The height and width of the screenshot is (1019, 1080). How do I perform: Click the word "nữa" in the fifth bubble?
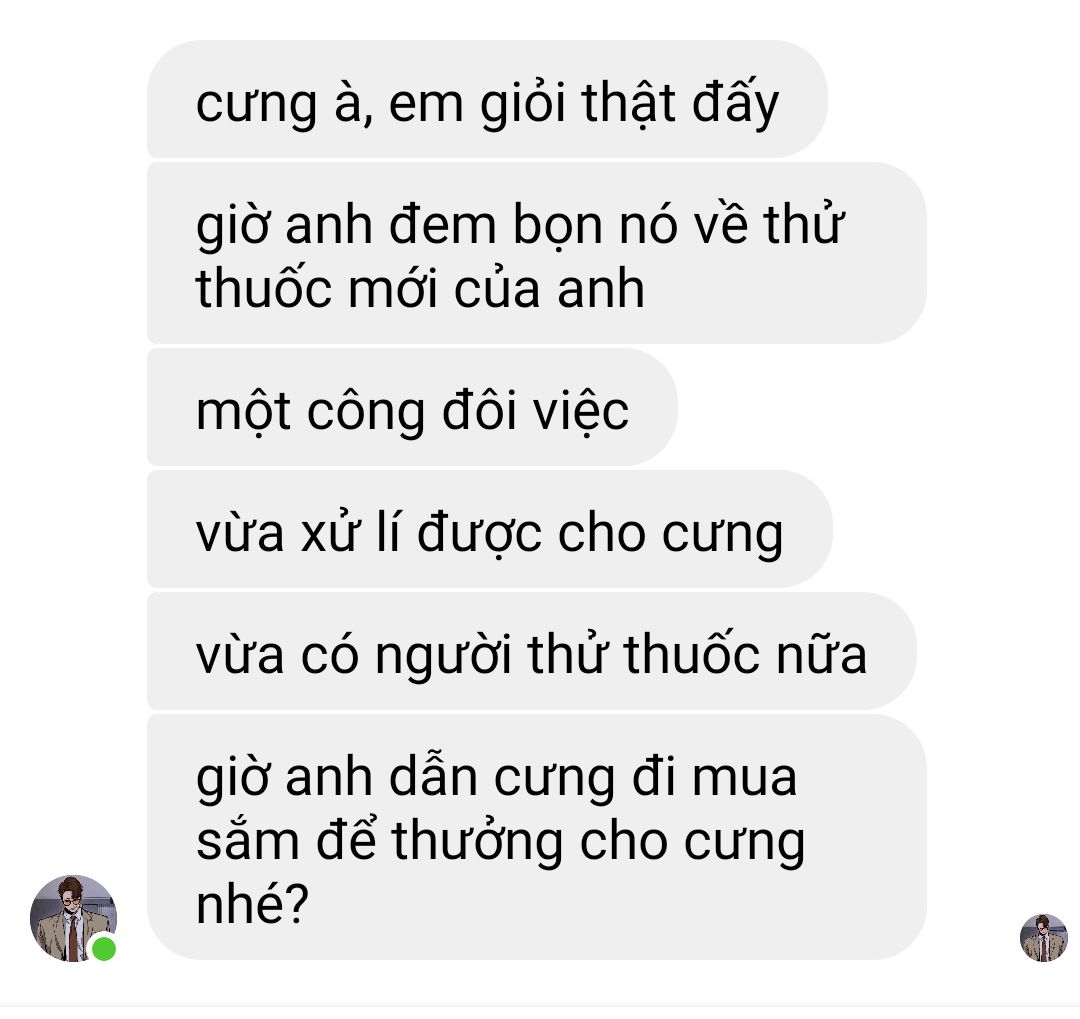click(x=821, y=655)
